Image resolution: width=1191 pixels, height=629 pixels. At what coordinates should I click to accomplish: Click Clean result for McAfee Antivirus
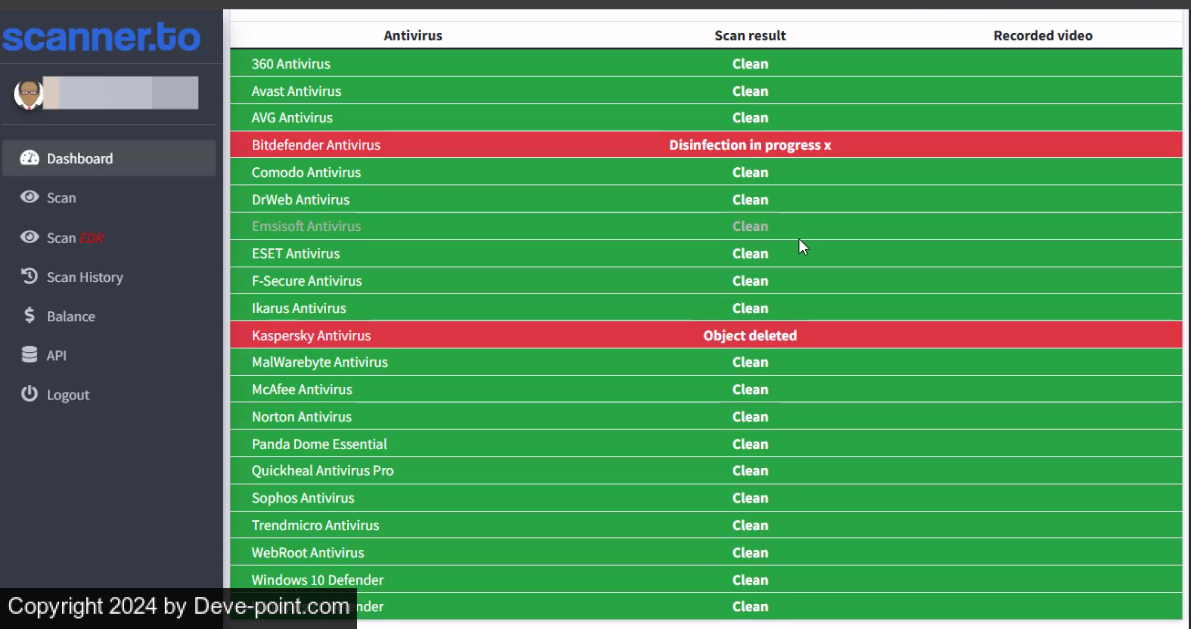coord(750,390)
